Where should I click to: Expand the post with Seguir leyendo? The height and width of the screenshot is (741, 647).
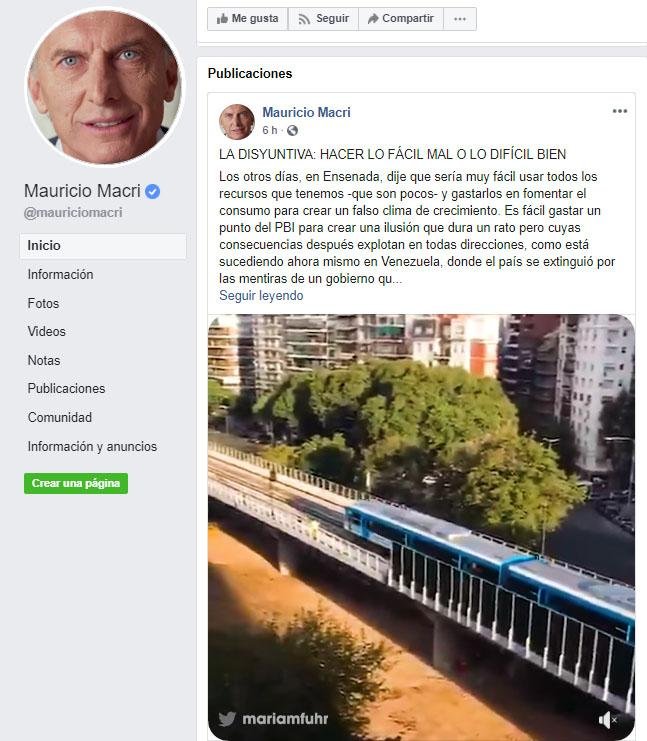tap(261, 295)
